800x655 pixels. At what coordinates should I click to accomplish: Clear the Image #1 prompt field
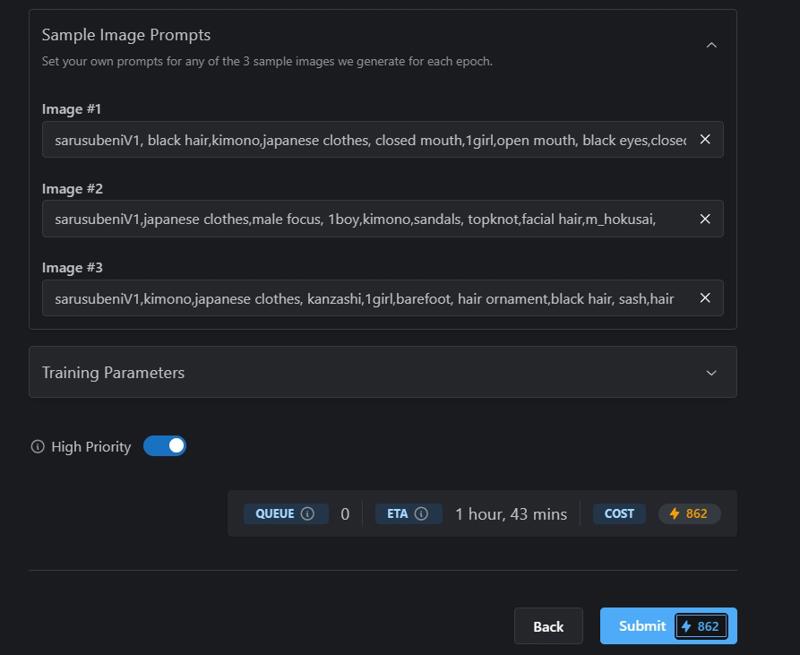click(x=705, y=139)
